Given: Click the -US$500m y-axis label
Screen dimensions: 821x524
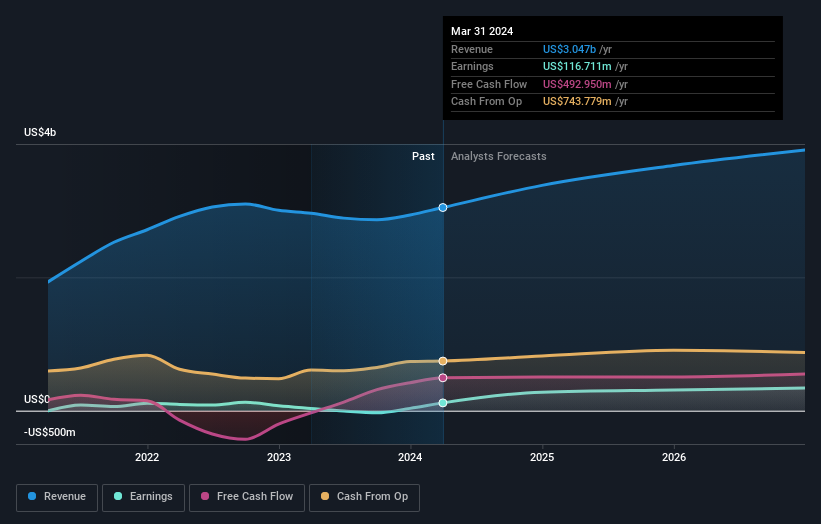Looking at the screenshot, I should click(50, 432).
